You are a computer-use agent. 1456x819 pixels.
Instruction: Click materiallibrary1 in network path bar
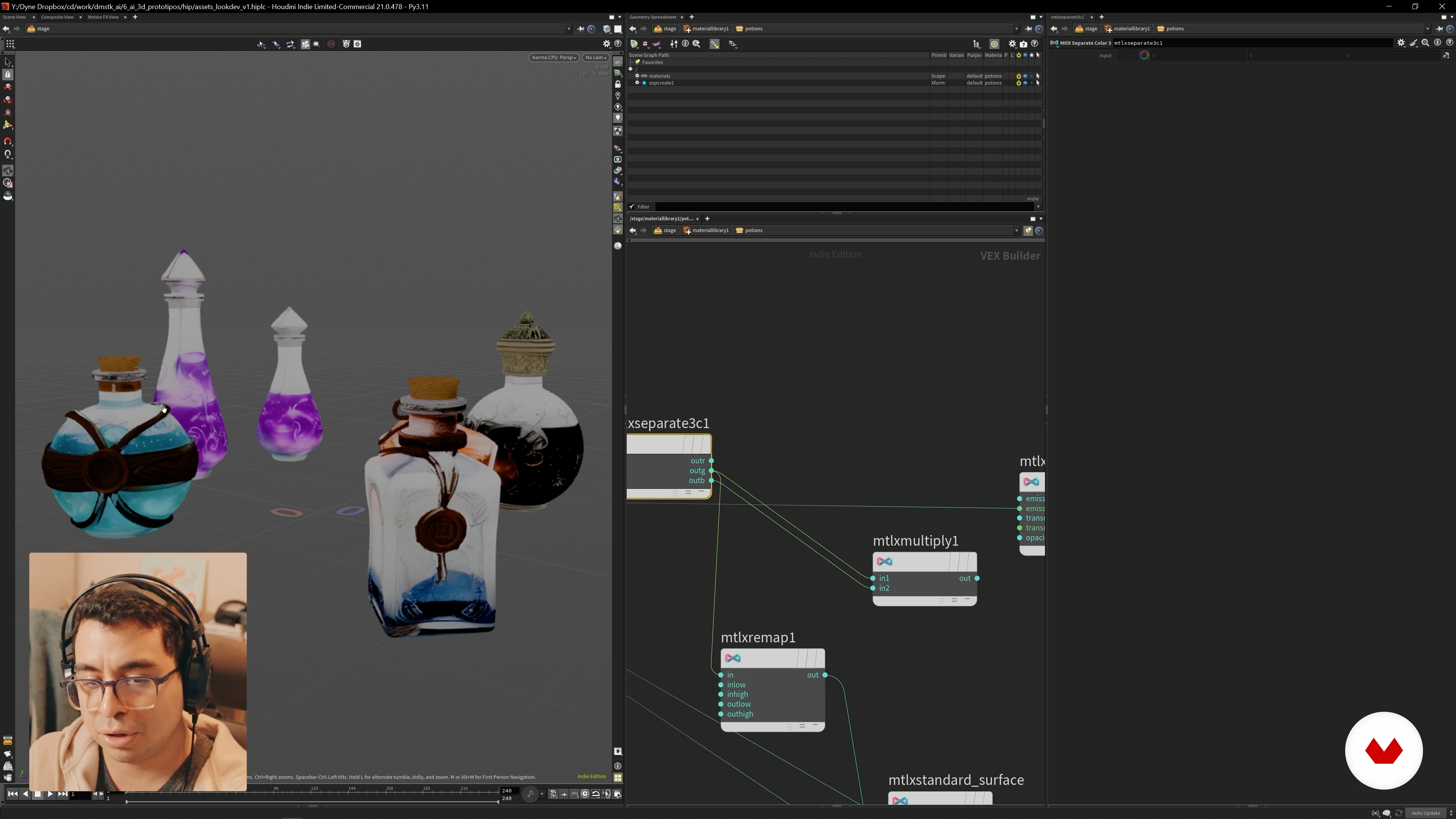point(710,231)
